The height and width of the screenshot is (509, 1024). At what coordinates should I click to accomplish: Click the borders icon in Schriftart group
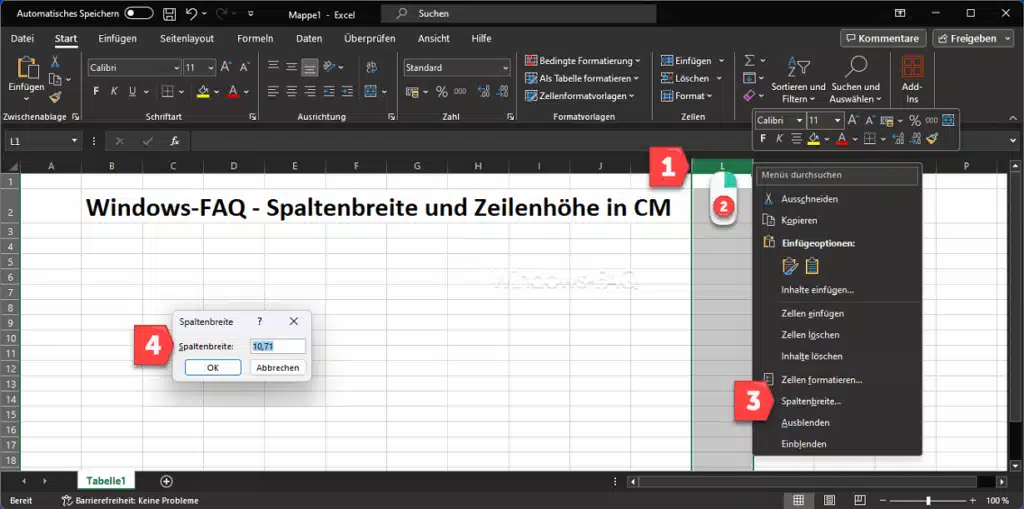point(168,91)
